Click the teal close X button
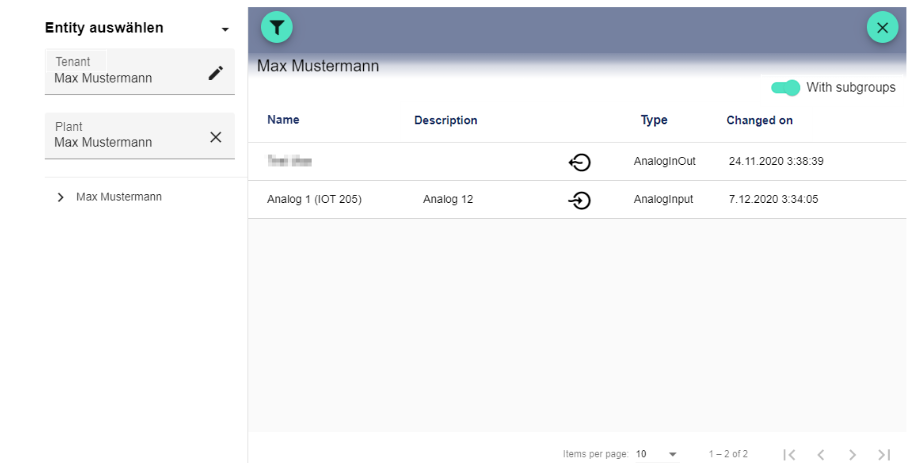 click(881, 28)
